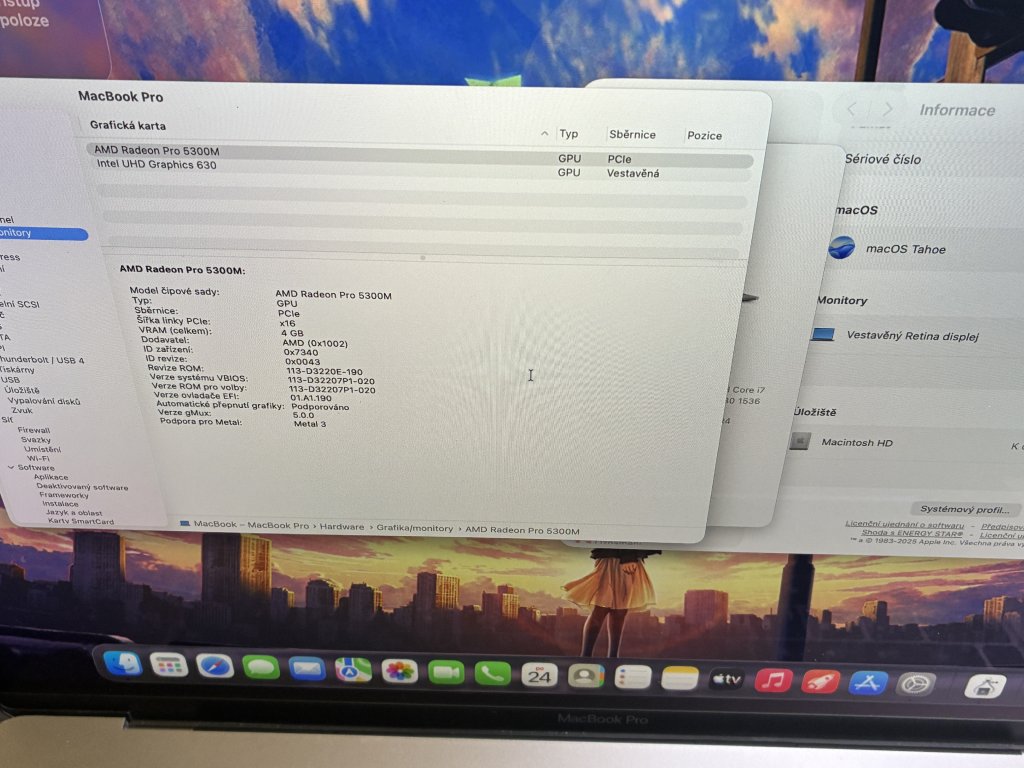Open the Licenční ujednání o softwaru link
1024x768 pixels.
coord(904,524)
